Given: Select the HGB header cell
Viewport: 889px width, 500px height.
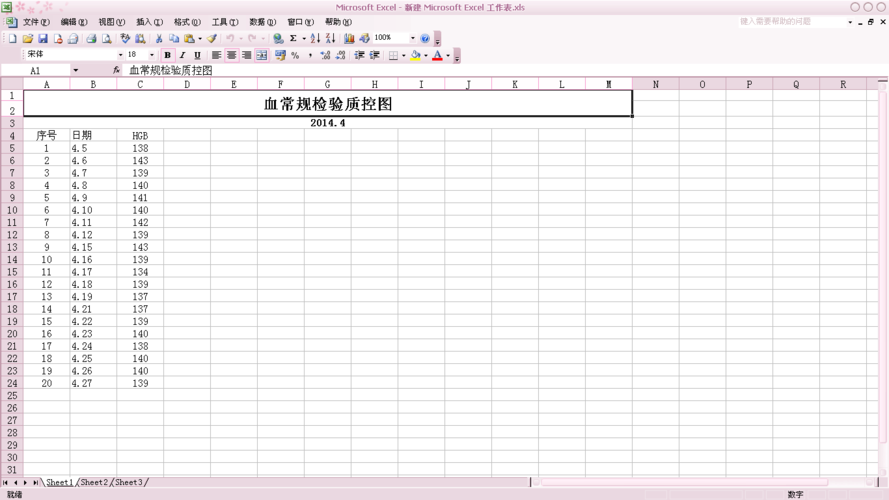Looking at the screenshot, I should [140, 135].
